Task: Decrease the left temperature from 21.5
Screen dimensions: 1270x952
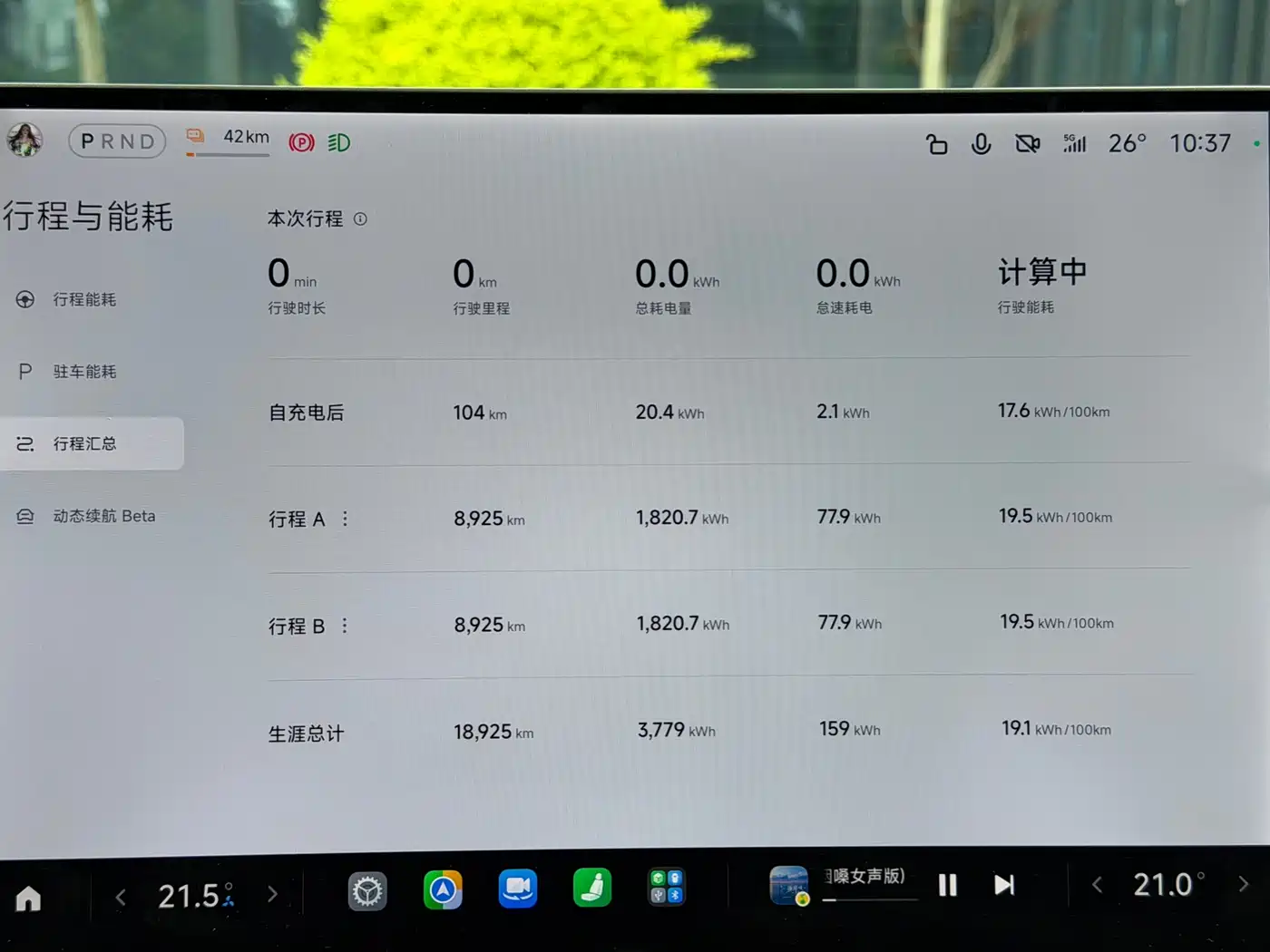Action: [121, 898]
